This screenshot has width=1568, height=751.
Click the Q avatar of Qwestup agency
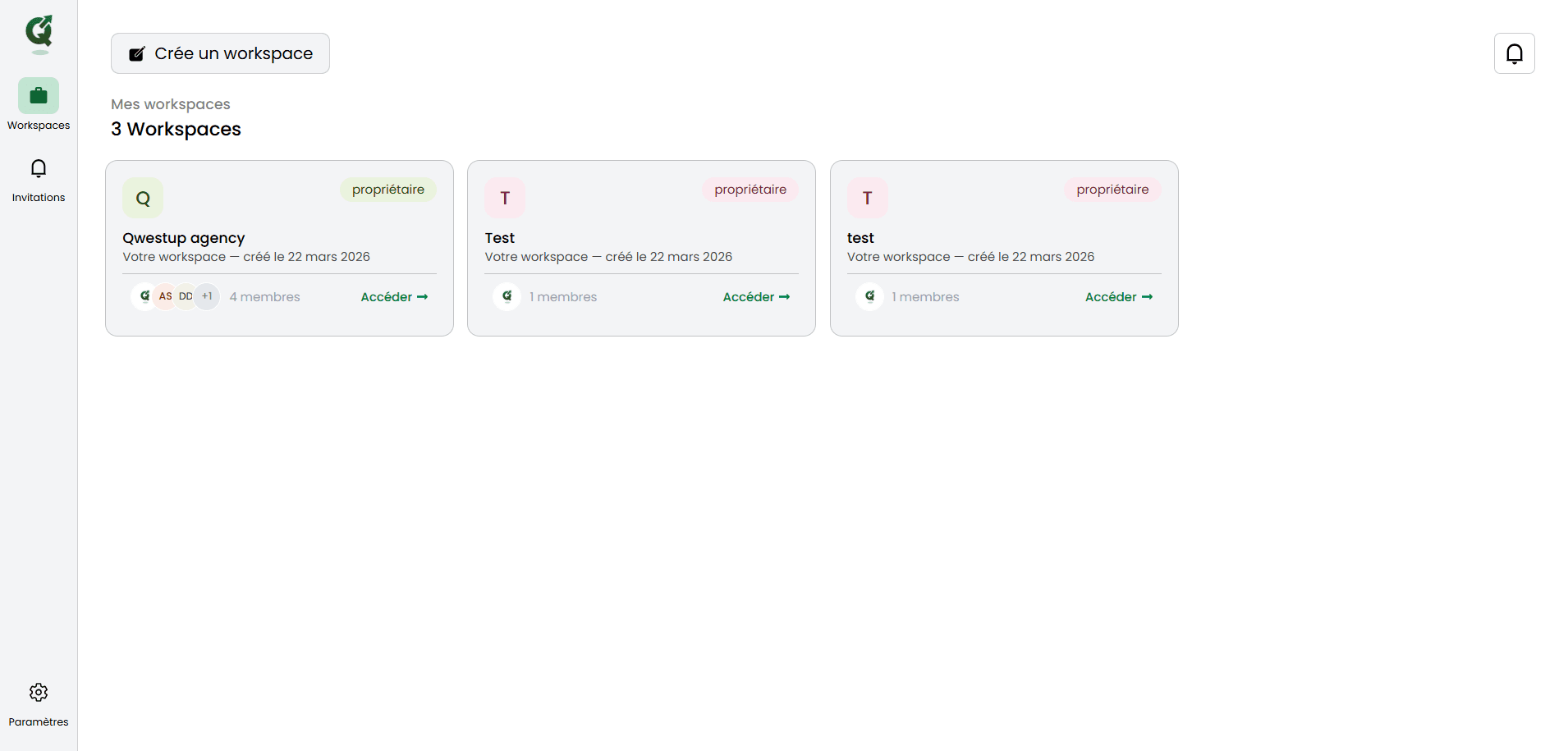[143, 198]
